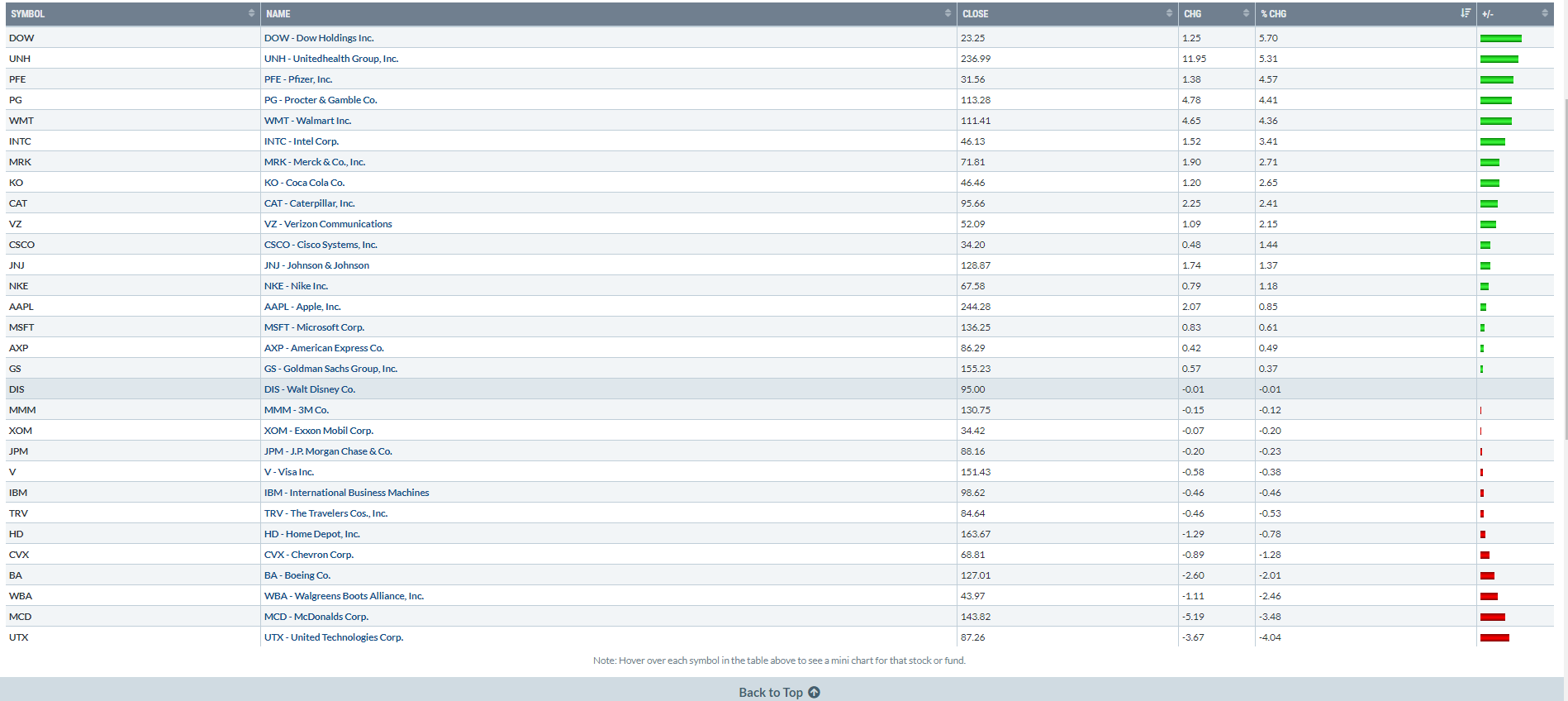1568x701 pixels.
Task: Open INTC - Intel Corp. link
Action: [302, 141]
